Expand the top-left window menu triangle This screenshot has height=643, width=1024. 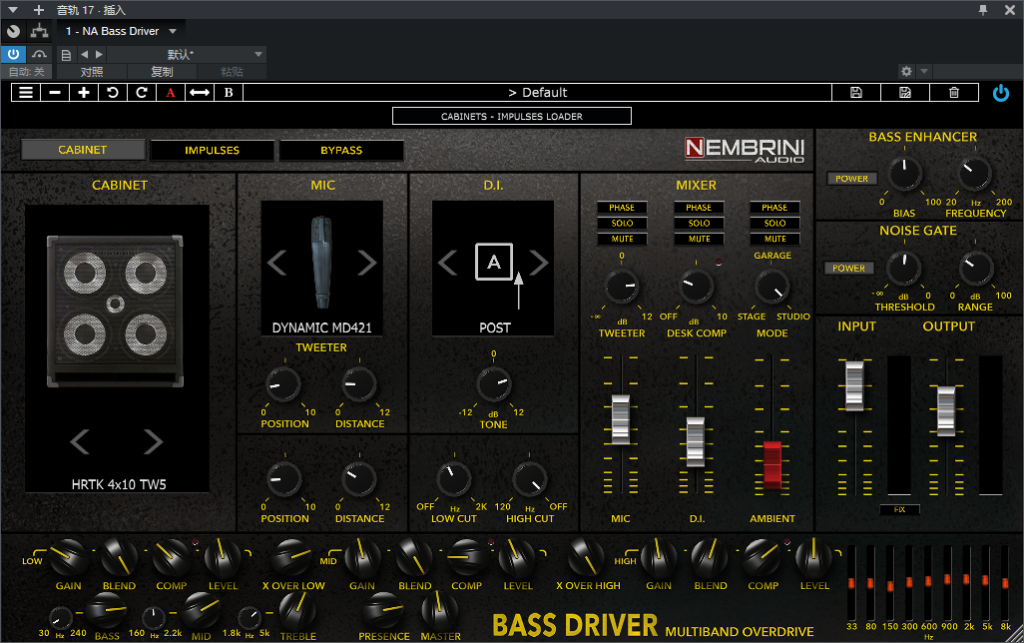pyautogui.click(x=12, y=10)
